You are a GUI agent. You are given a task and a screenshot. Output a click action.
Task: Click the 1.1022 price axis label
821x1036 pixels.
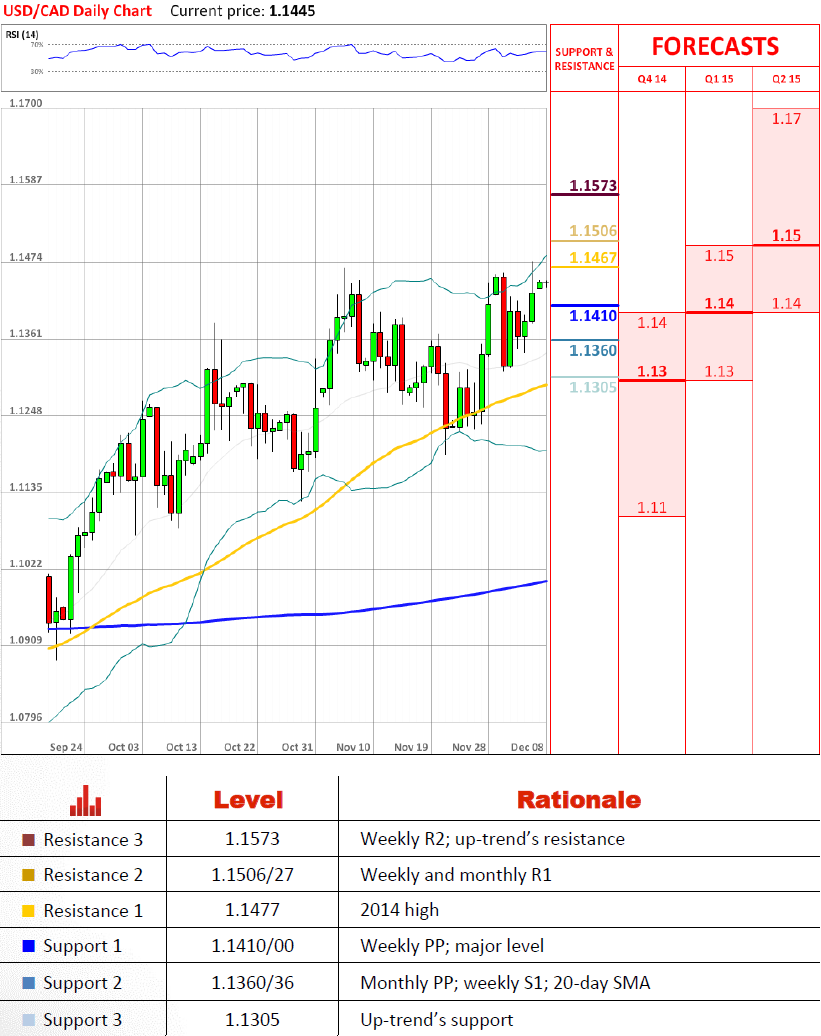[26, 564]
